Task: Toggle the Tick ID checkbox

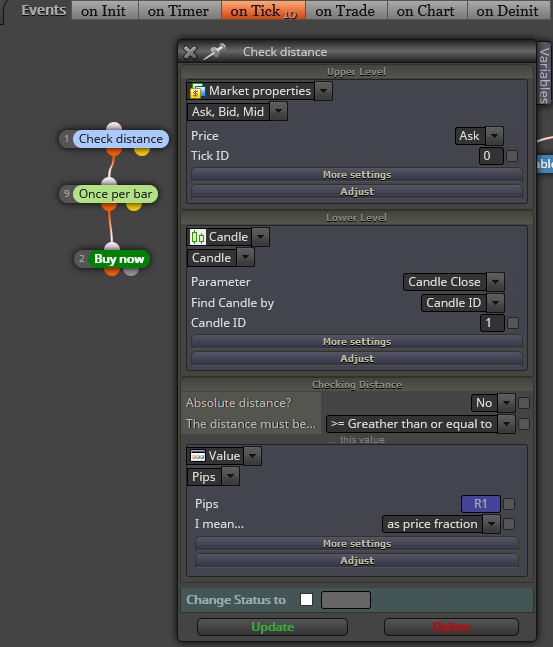Action: pyautogui.click(x=512, y=156)
